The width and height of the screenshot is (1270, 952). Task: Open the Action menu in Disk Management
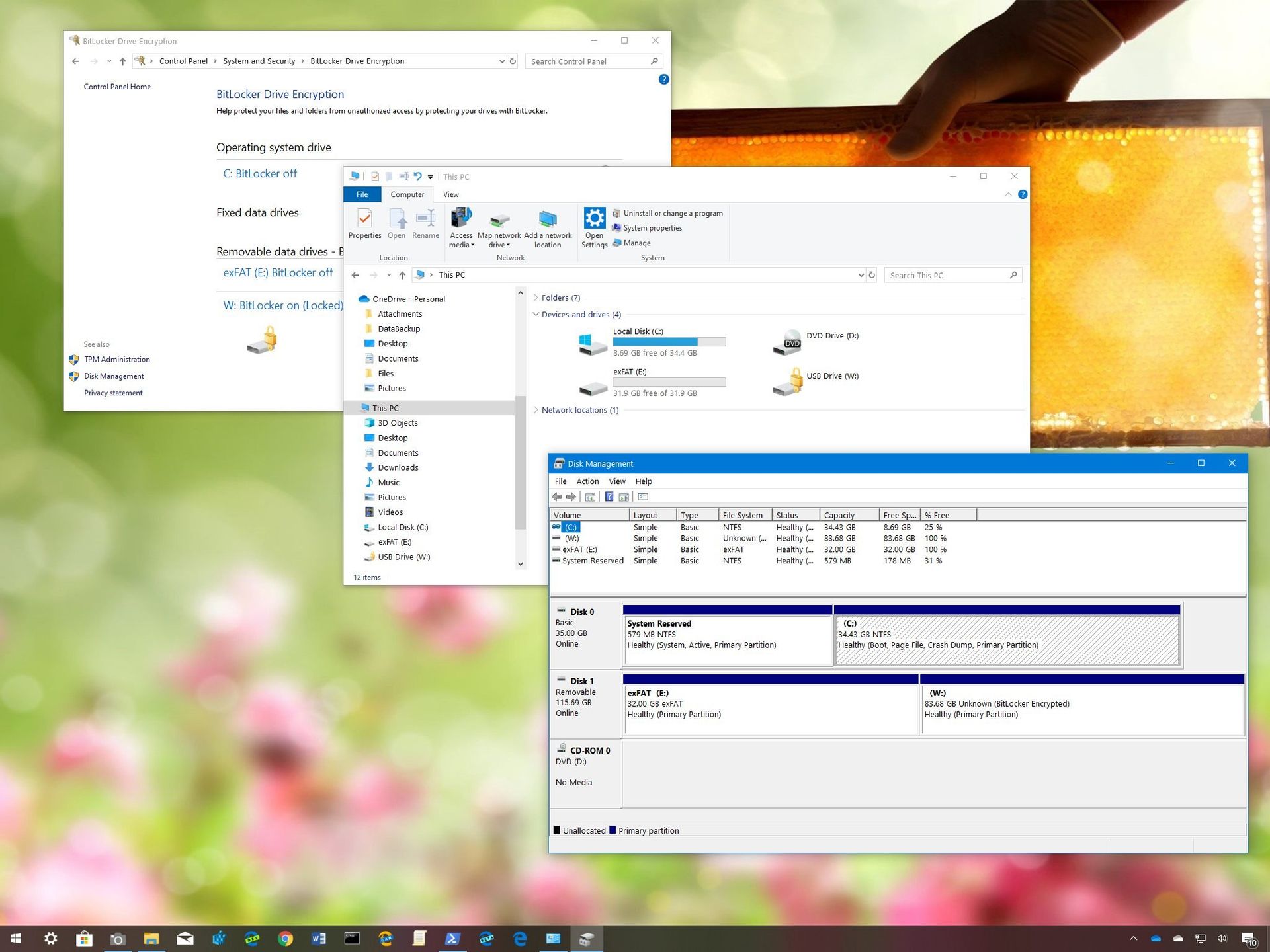point(587,481)
